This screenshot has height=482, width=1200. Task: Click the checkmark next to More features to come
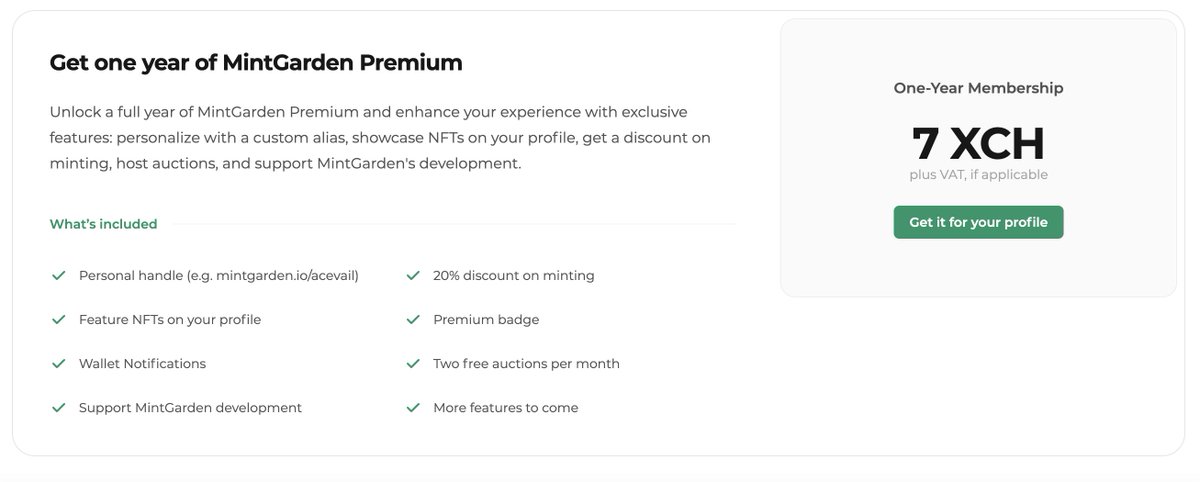(413, 407)
